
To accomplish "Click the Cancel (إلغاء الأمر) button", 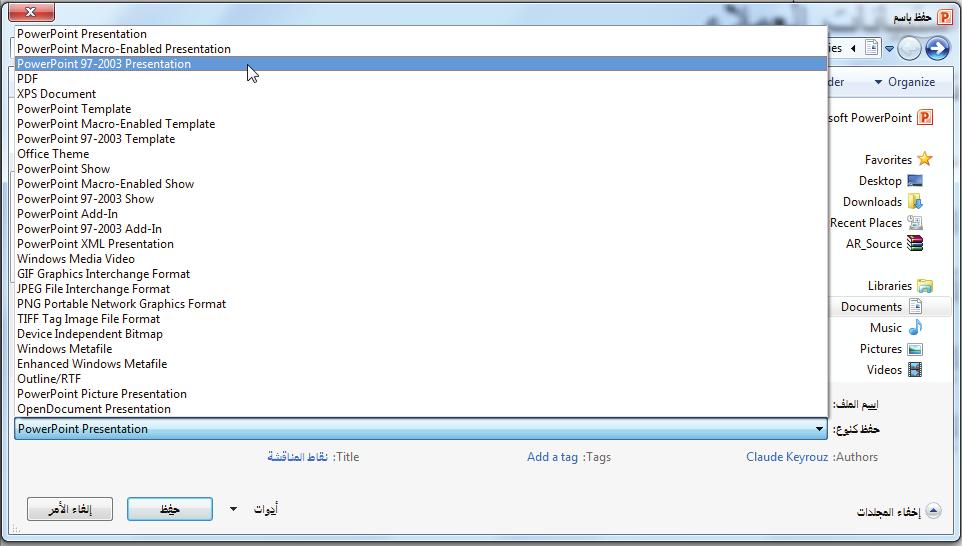I will pyautogui.click(x=70, y=509).
